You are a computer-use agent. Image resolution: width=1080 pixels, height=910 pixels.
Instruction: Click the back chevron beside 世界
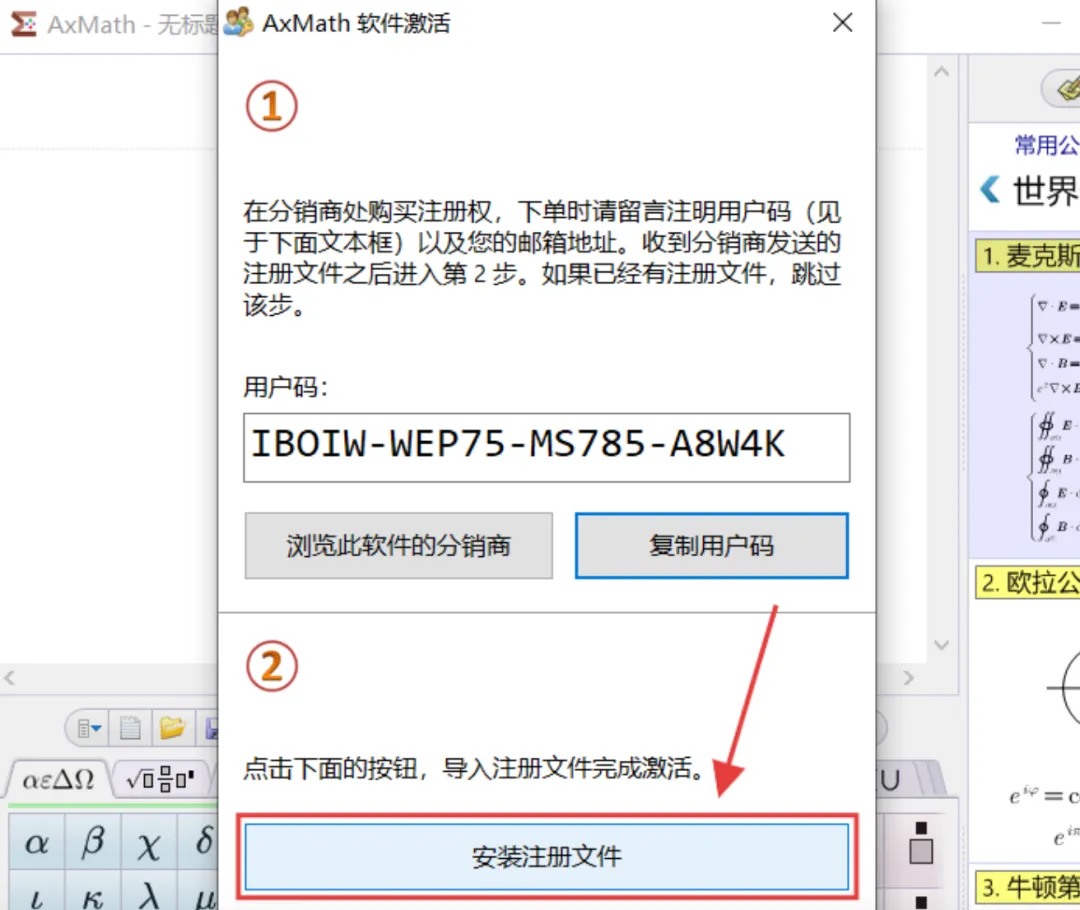coord(990,189)
